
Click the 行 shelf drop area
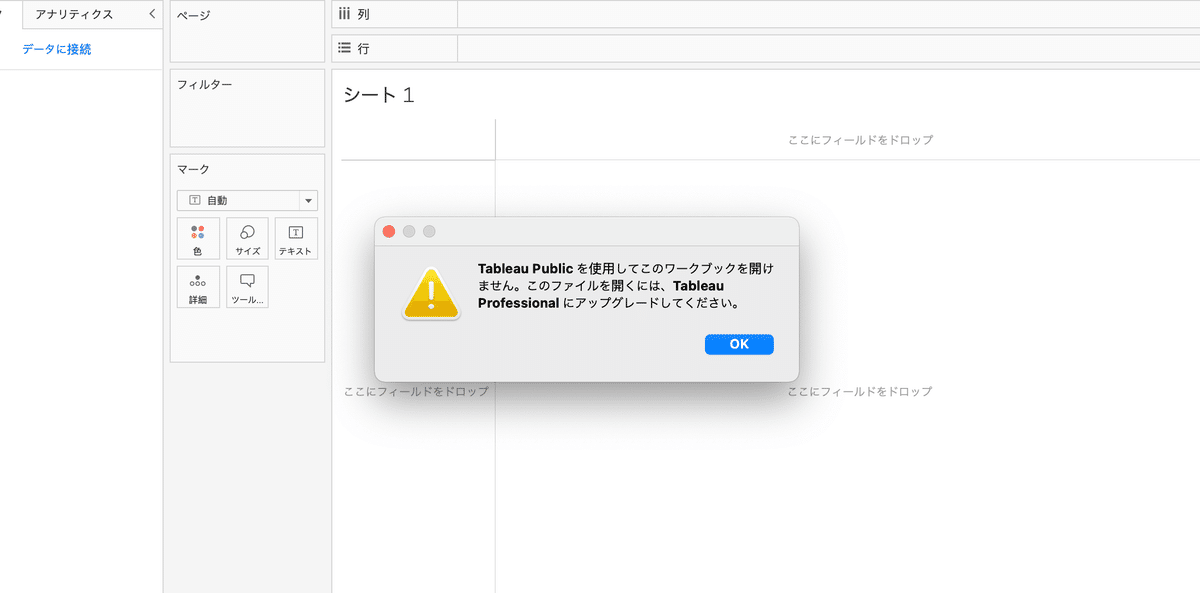[828, 48]
